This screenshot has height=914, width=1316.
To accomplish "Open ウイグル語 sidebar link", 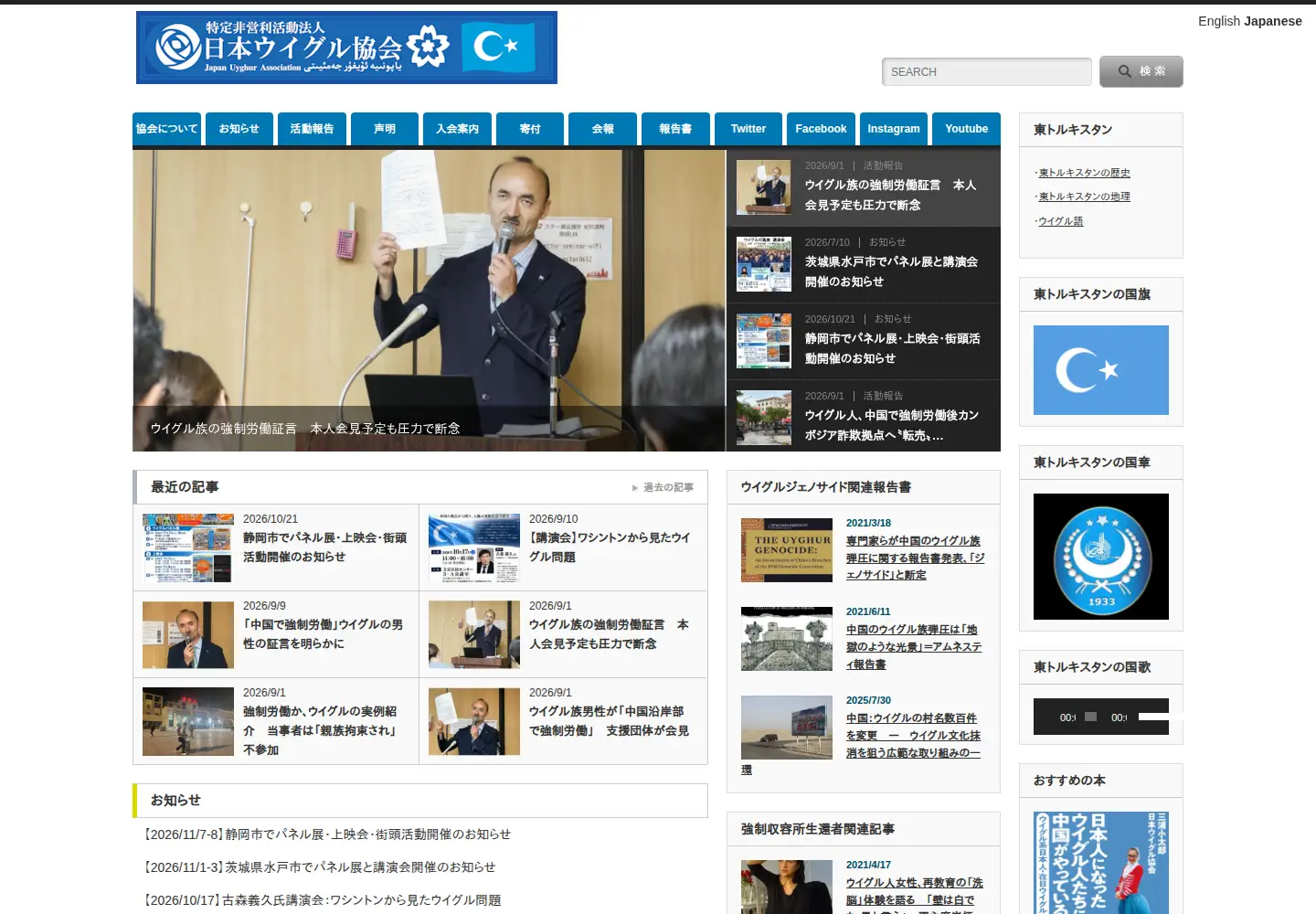I will pyautogui.click(x=1060, y=221).
